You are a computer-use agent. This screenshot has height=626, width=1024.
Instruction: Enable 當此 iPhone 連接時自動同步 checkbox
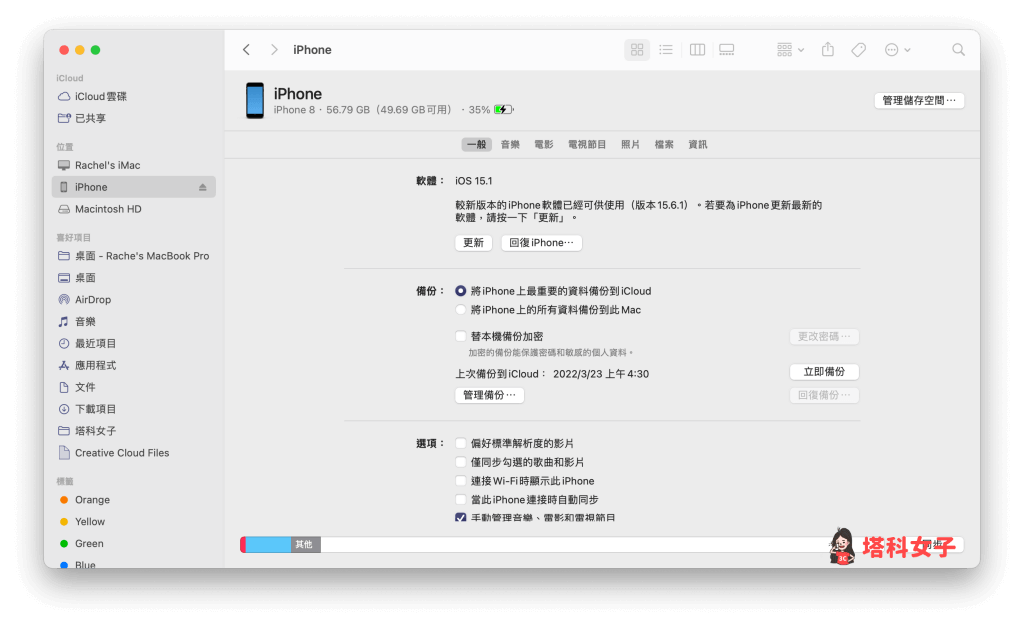pos(460,500)
